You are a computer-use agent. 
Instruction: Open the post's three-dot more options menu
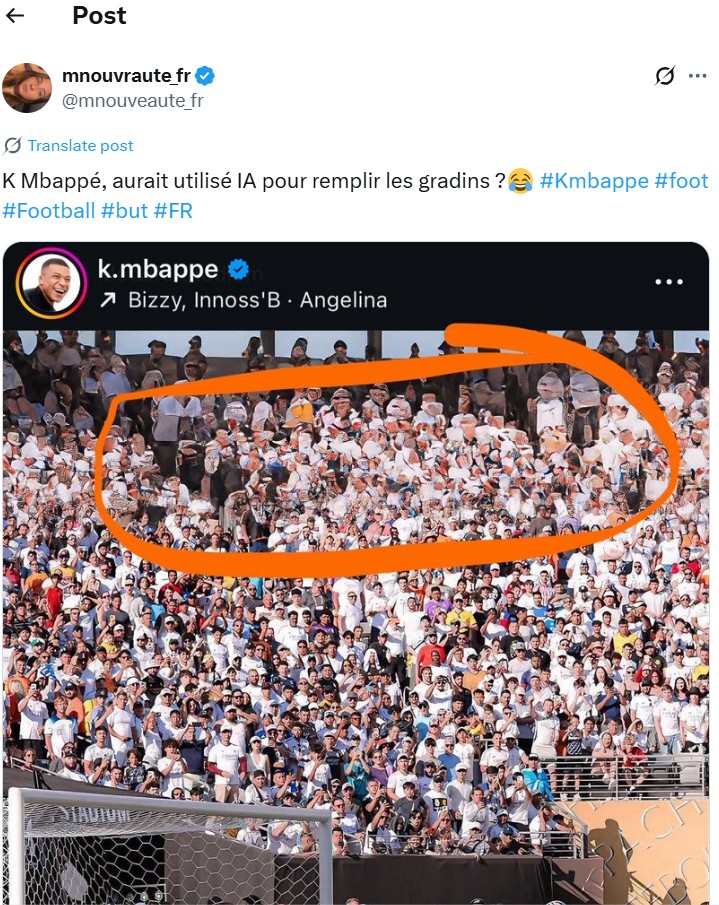698,76
